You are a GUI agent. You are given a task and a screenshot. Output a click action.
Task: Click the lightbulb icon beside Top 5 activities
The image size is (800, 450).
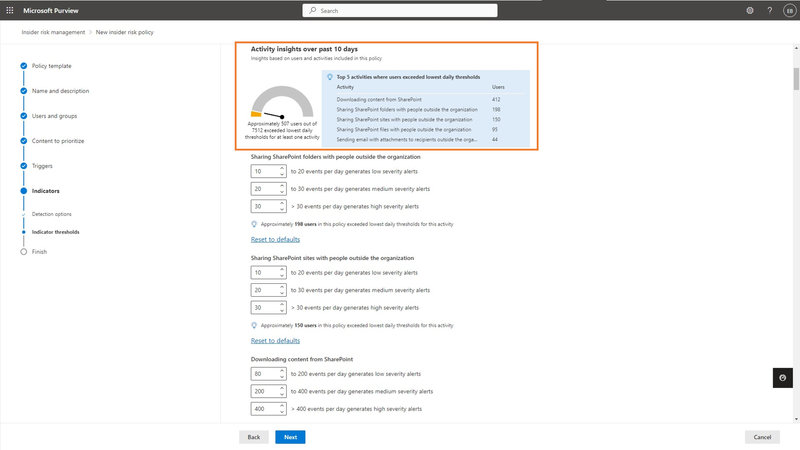click(x=330, y=77)
